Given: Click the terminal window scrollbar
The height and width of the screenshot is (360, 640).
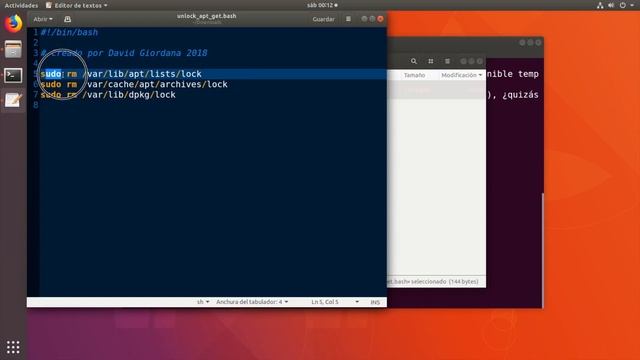Looking at the screenshot, I should (x=542, y=250).
